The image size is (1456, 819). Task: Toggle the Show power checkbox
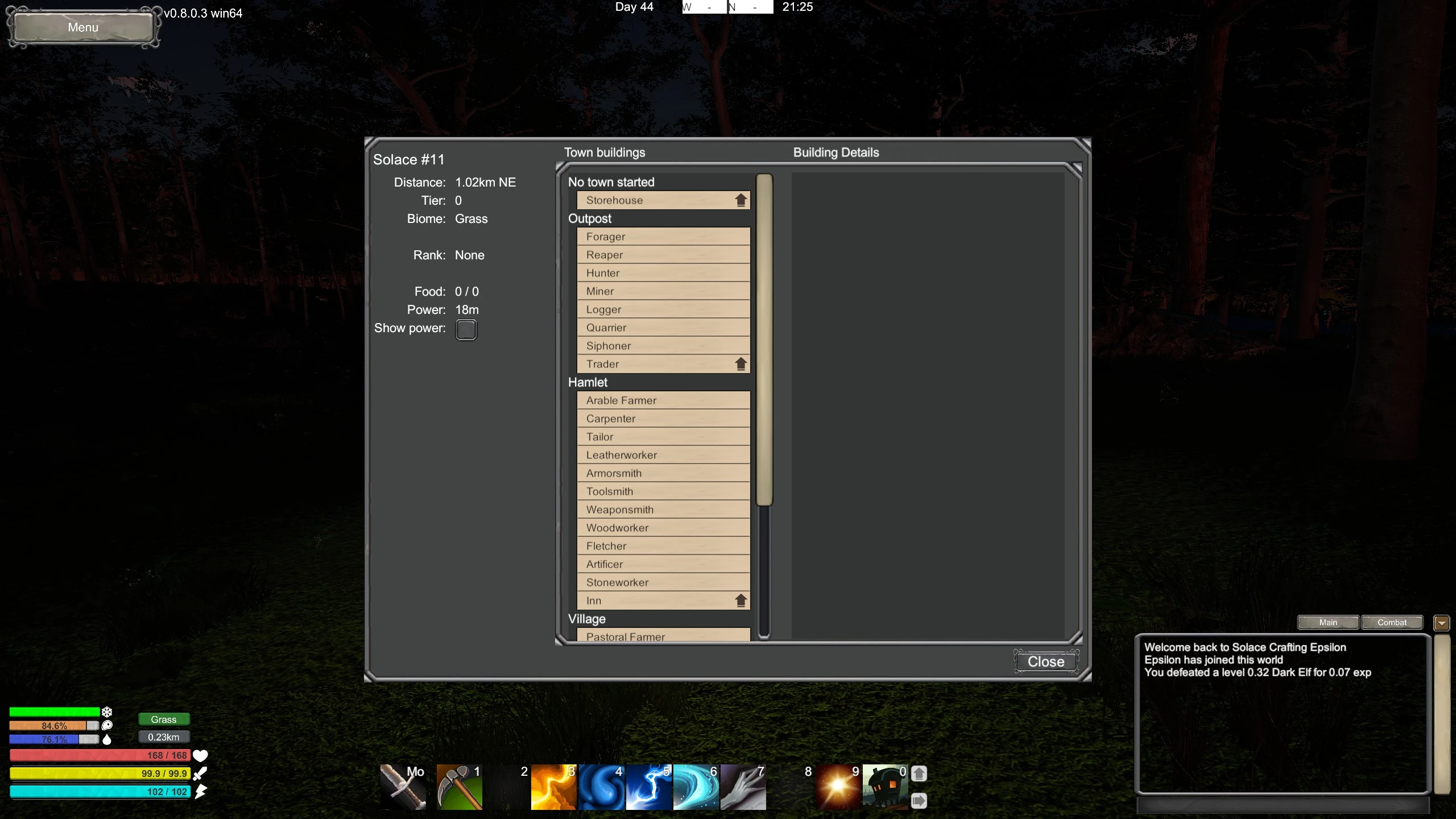466,329
